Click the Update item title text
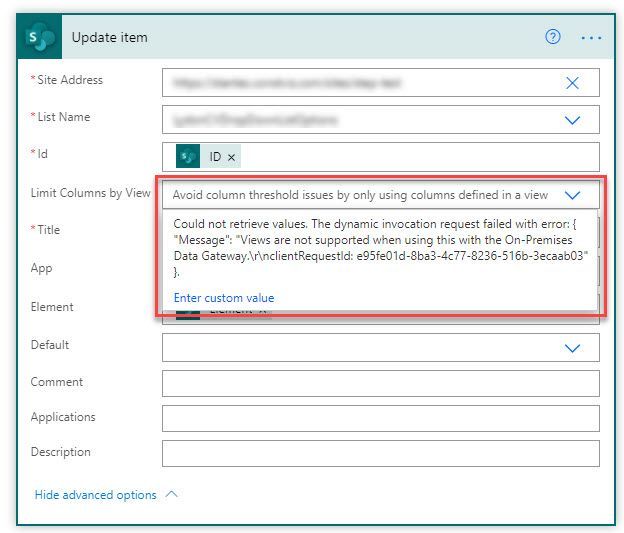This screenshot has height=533, width=624. tap(109, 37)
